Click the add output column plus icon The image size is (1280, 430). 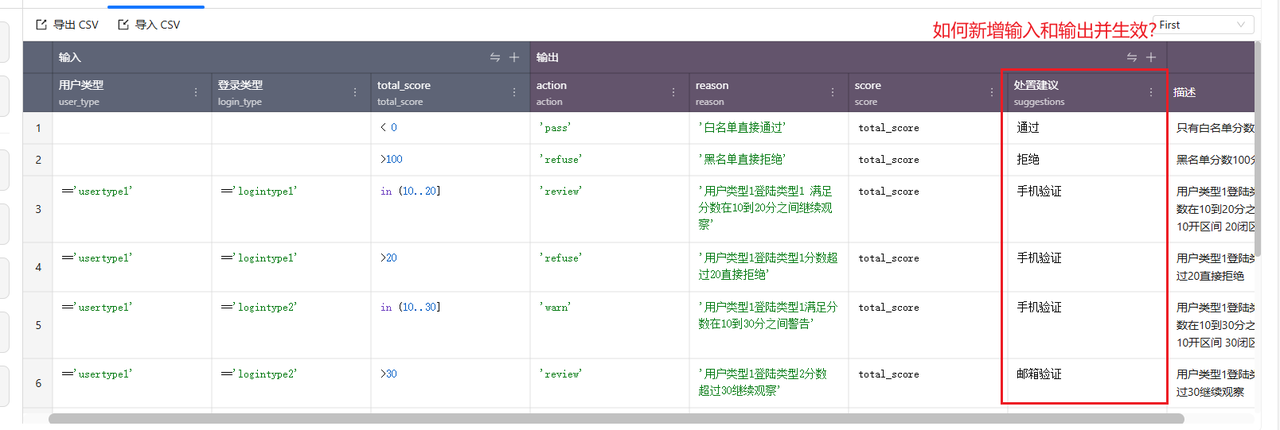(1151, 58)
